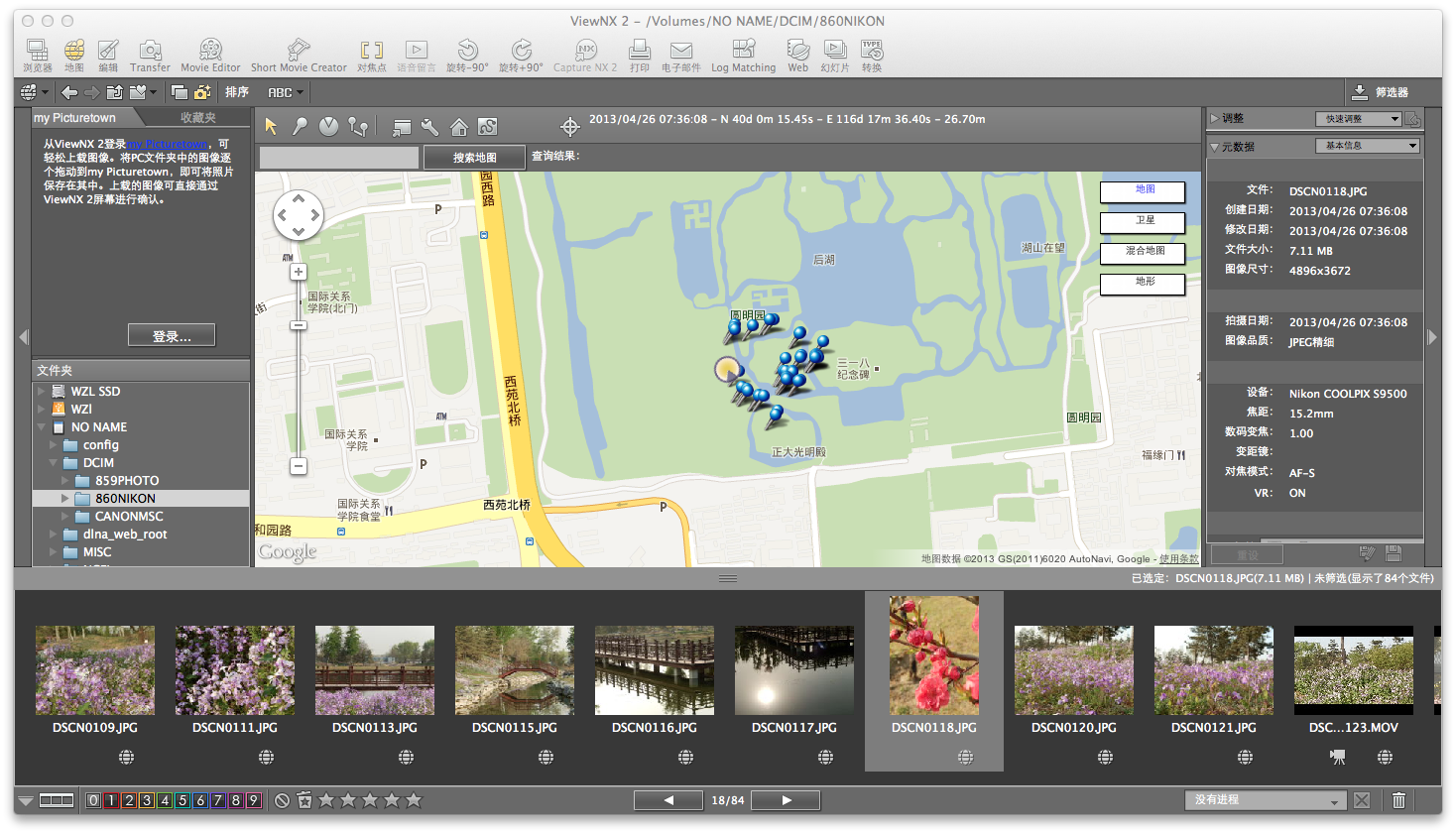Expand the WZL SSD drive
1456x834 pixels.
(42, 392)
